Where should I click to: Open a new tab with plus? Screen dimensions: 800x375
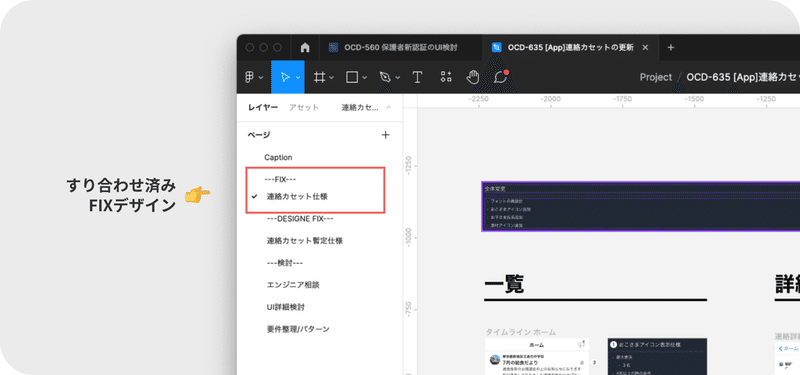(671, 47)
